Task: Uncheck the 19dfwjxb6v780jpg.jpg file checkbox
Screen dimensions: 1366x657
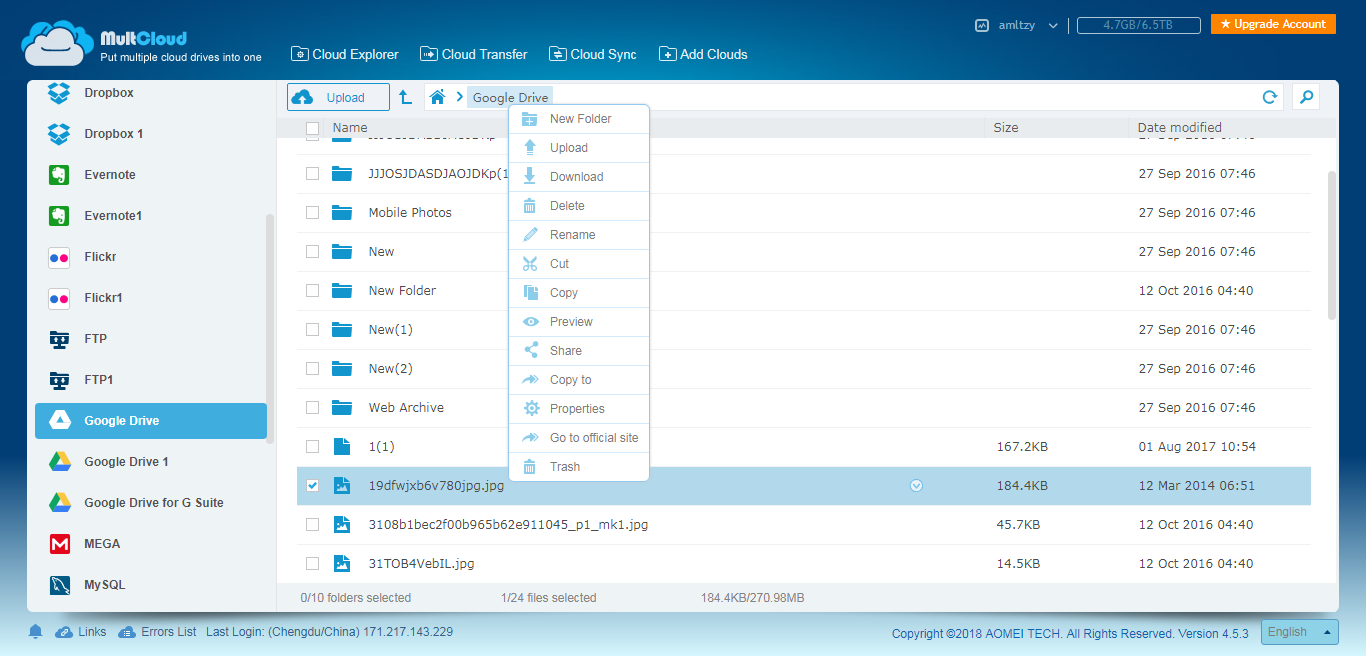Action: tap(313, 486)
